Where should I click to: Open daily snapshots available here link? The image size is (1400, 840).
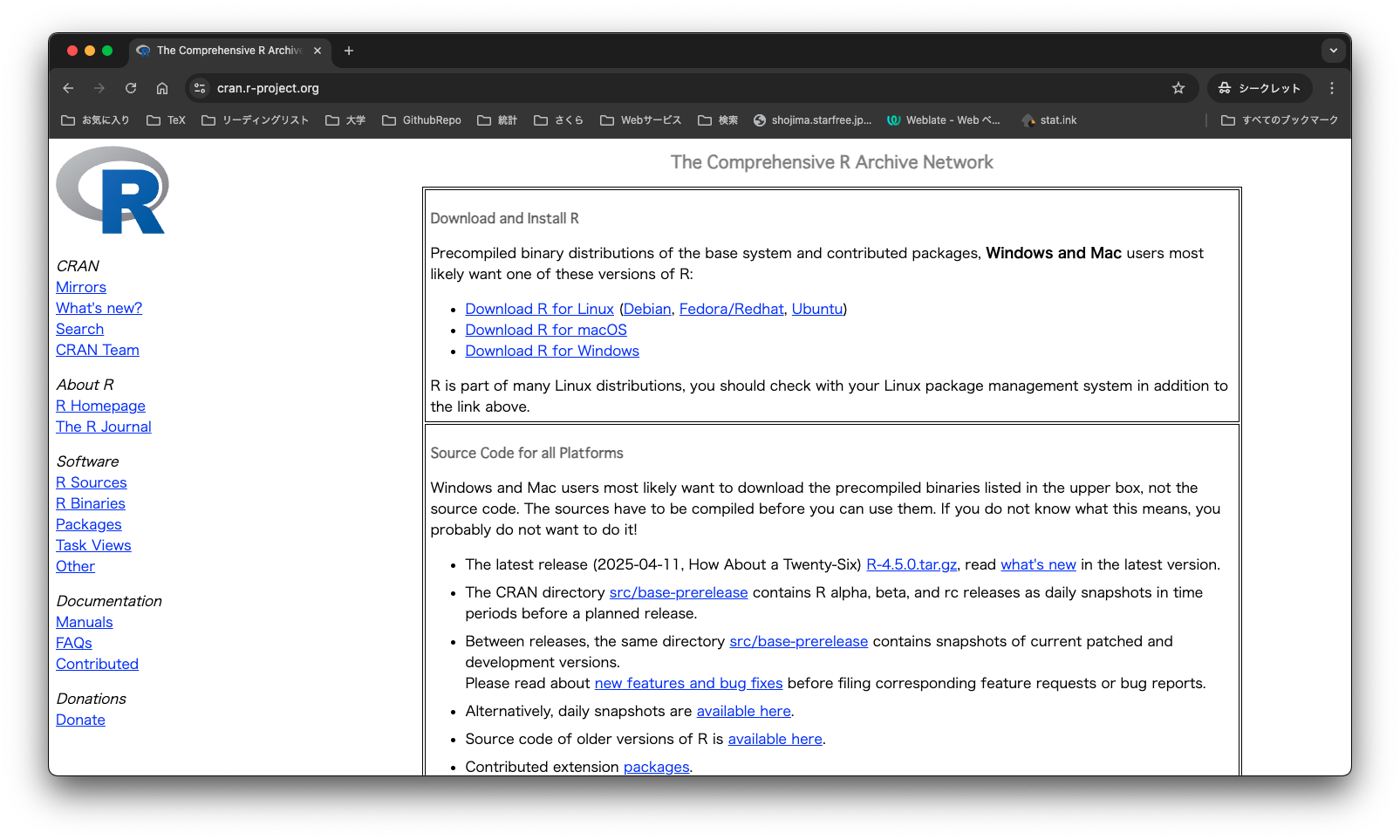pyautogui.click(x=743, y=711)
